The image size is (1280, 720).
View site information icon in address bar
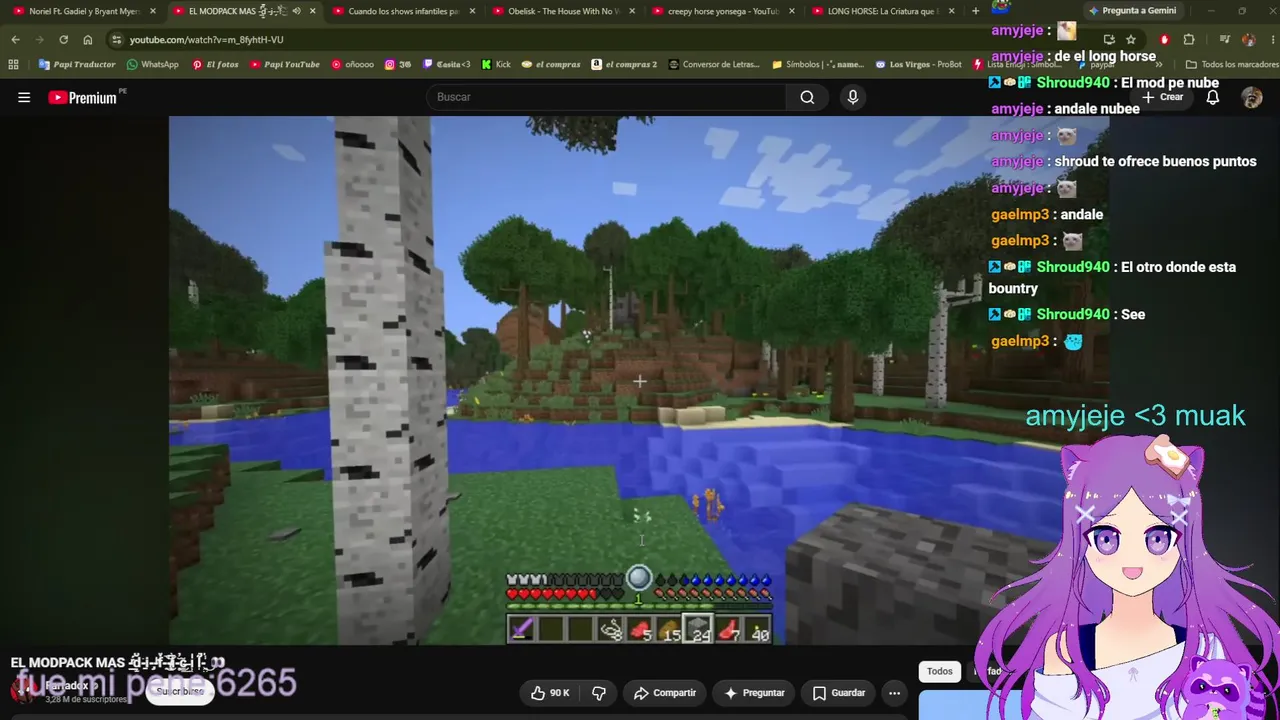pyautogui.click(x=117, y=40)
